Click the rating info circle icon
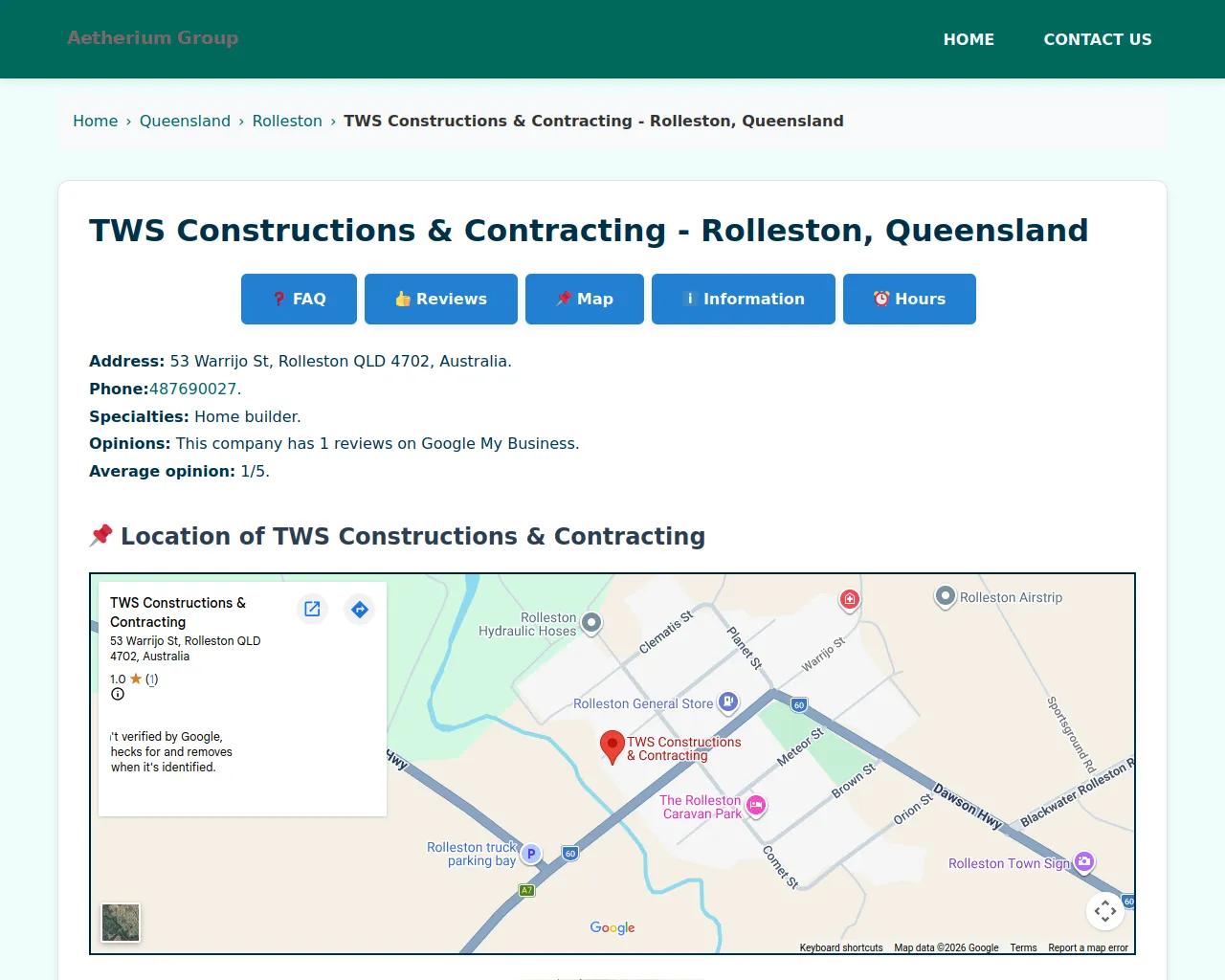Screen dimensions: 1225x980 [118, 694]
